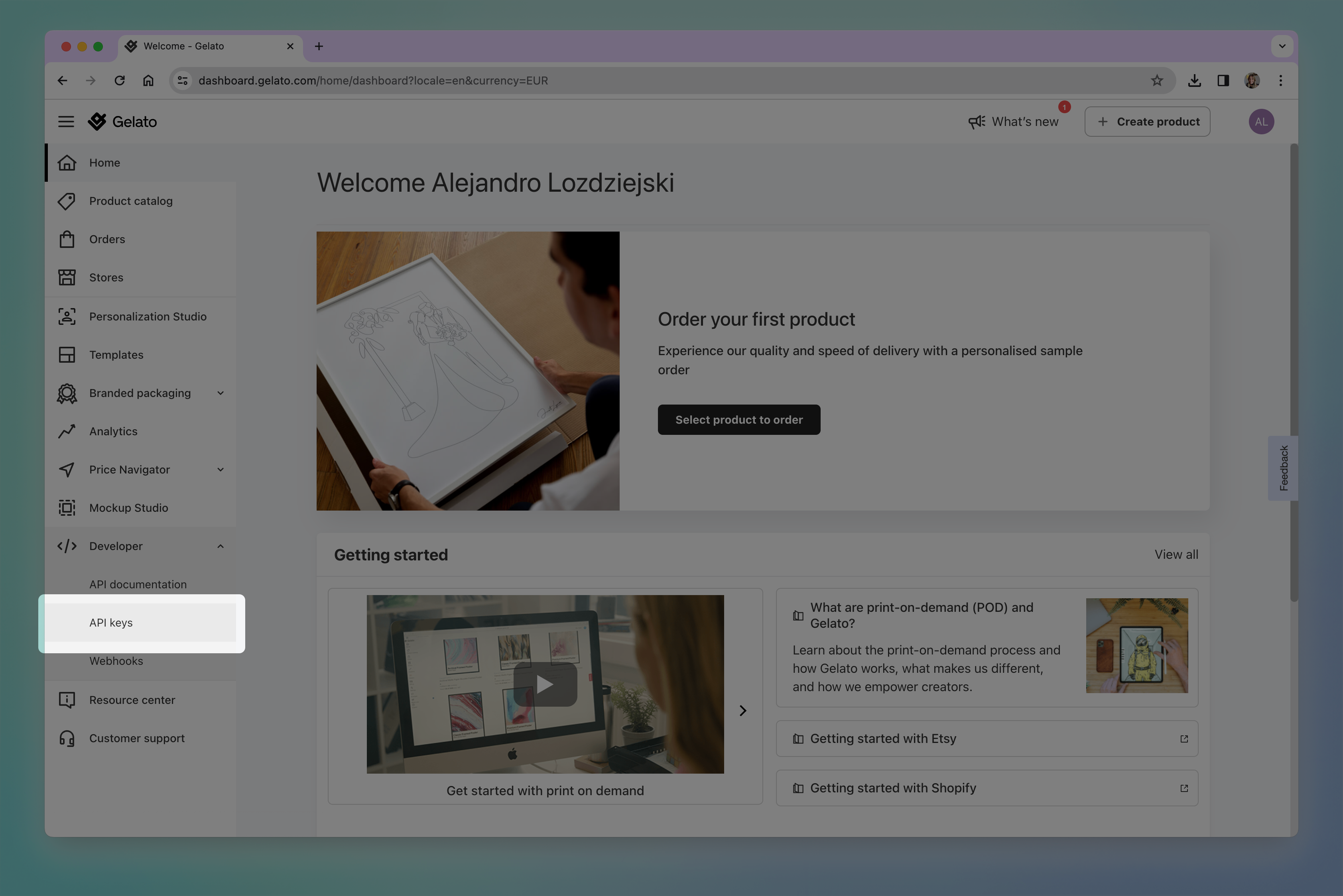Click the Product catalog tag icon

pyautogui.click(x=67, y=201)
